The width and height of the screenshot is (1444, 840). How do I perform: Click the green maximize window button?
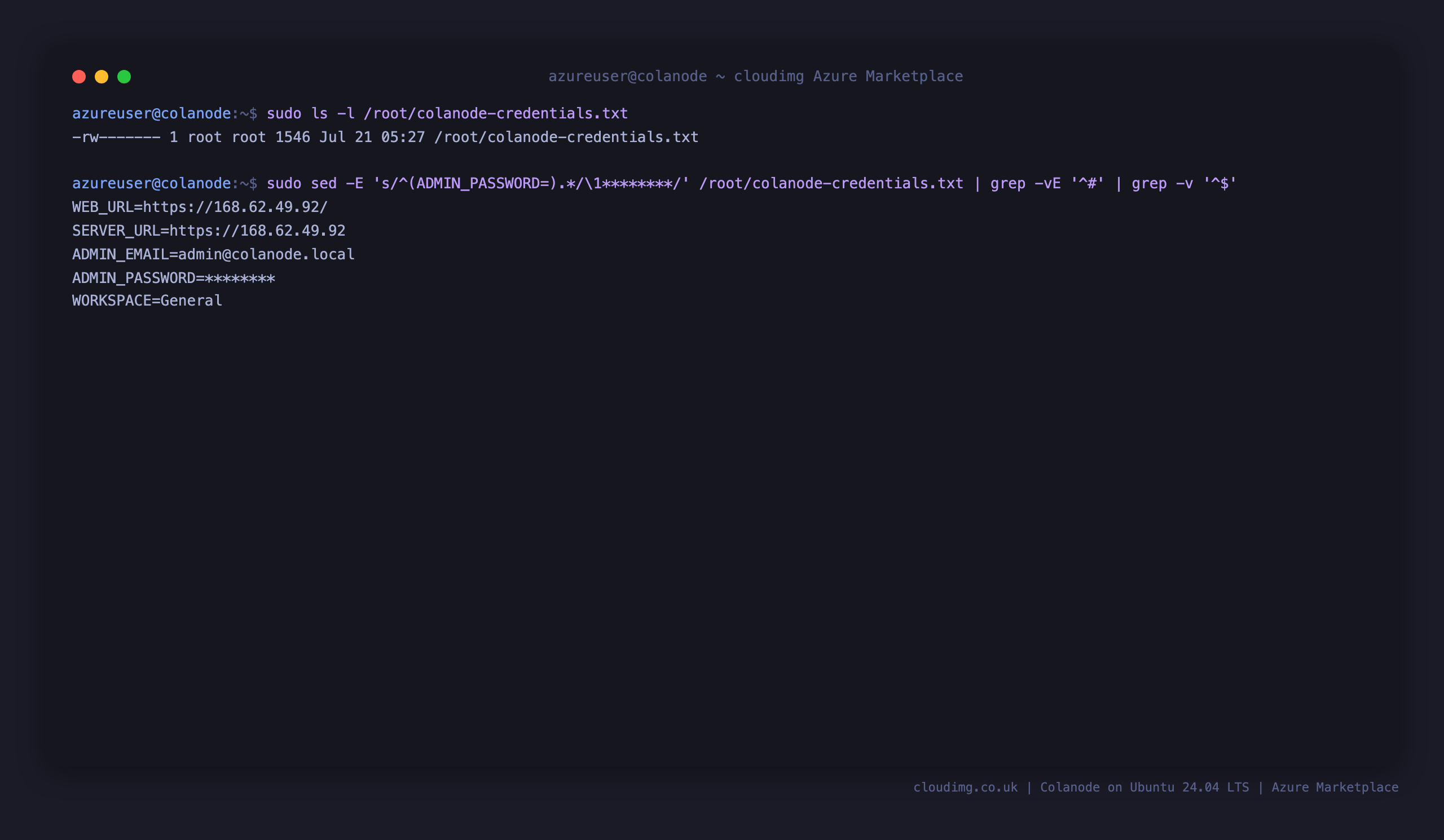point(124,77)
